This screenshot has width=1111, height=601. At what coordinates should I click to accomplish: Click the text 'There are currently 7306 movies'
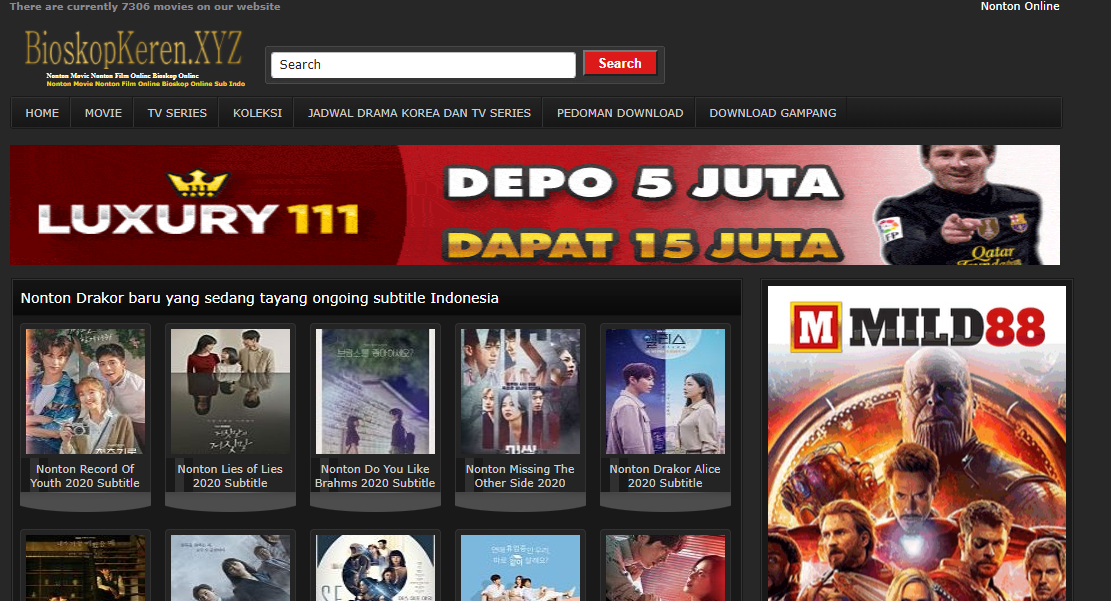tap(91, 6)
